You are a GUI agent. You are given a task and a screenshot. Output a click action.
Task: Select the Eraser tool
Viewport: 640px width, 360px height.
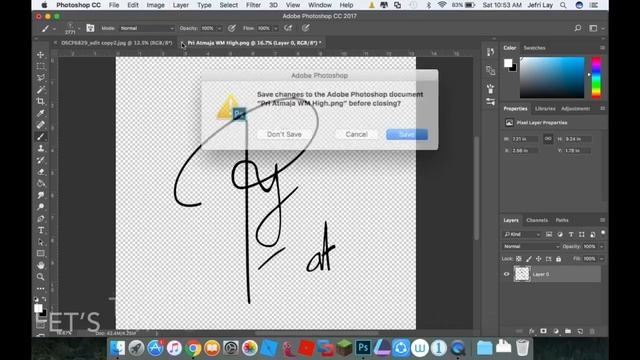tap(40, 172)
